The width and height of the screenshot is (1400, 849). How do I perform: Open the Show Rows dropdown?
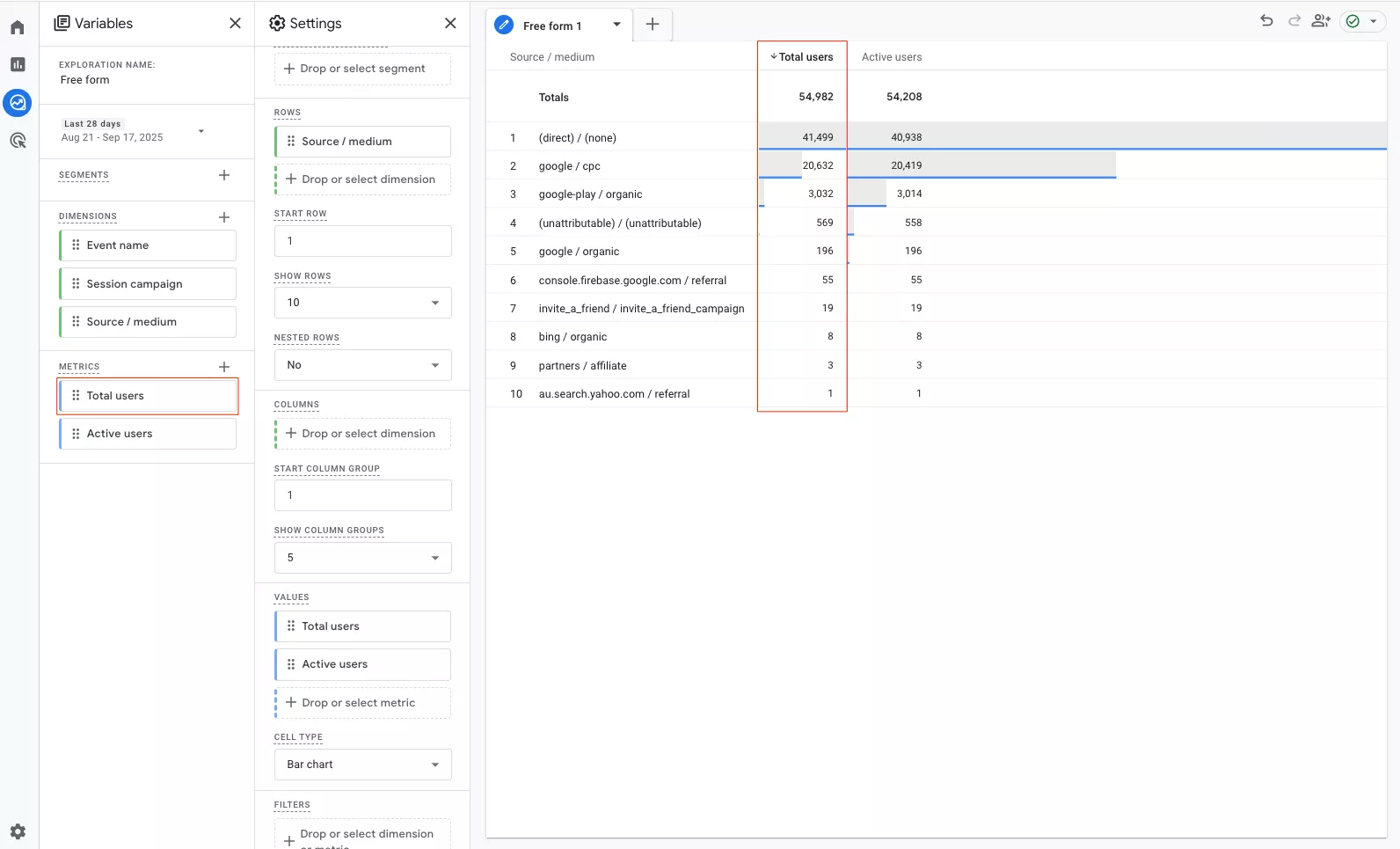click(x=362, y=303)
